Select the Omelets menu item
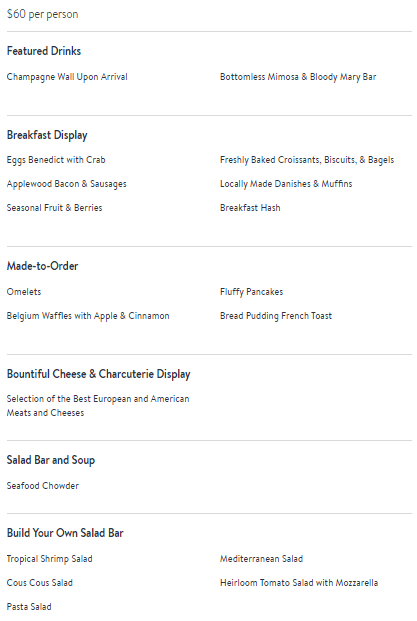 24,292
